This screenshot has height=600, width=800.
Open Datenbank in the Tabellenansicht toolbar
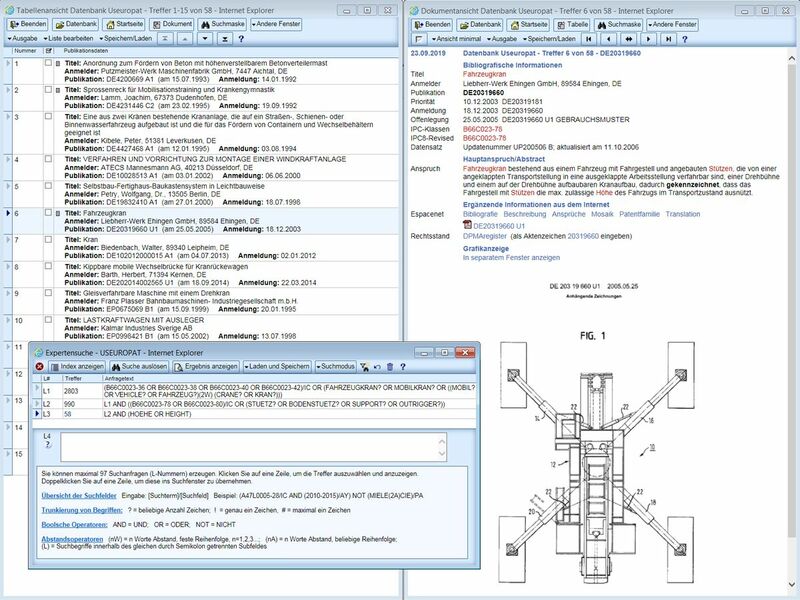tap(76, 24)
